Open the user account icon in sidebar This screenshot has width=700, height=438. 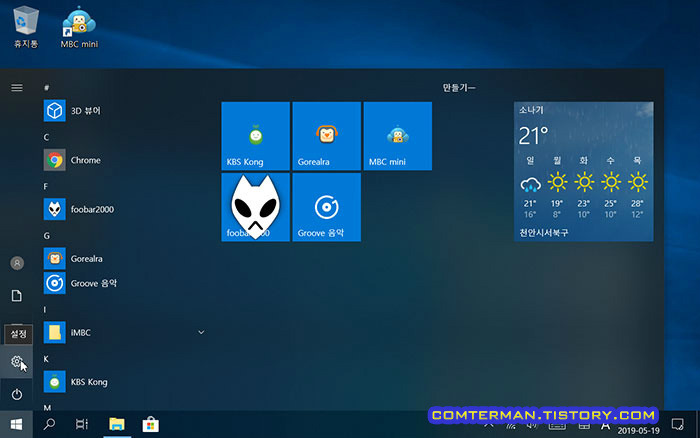[x=17, y=263]
